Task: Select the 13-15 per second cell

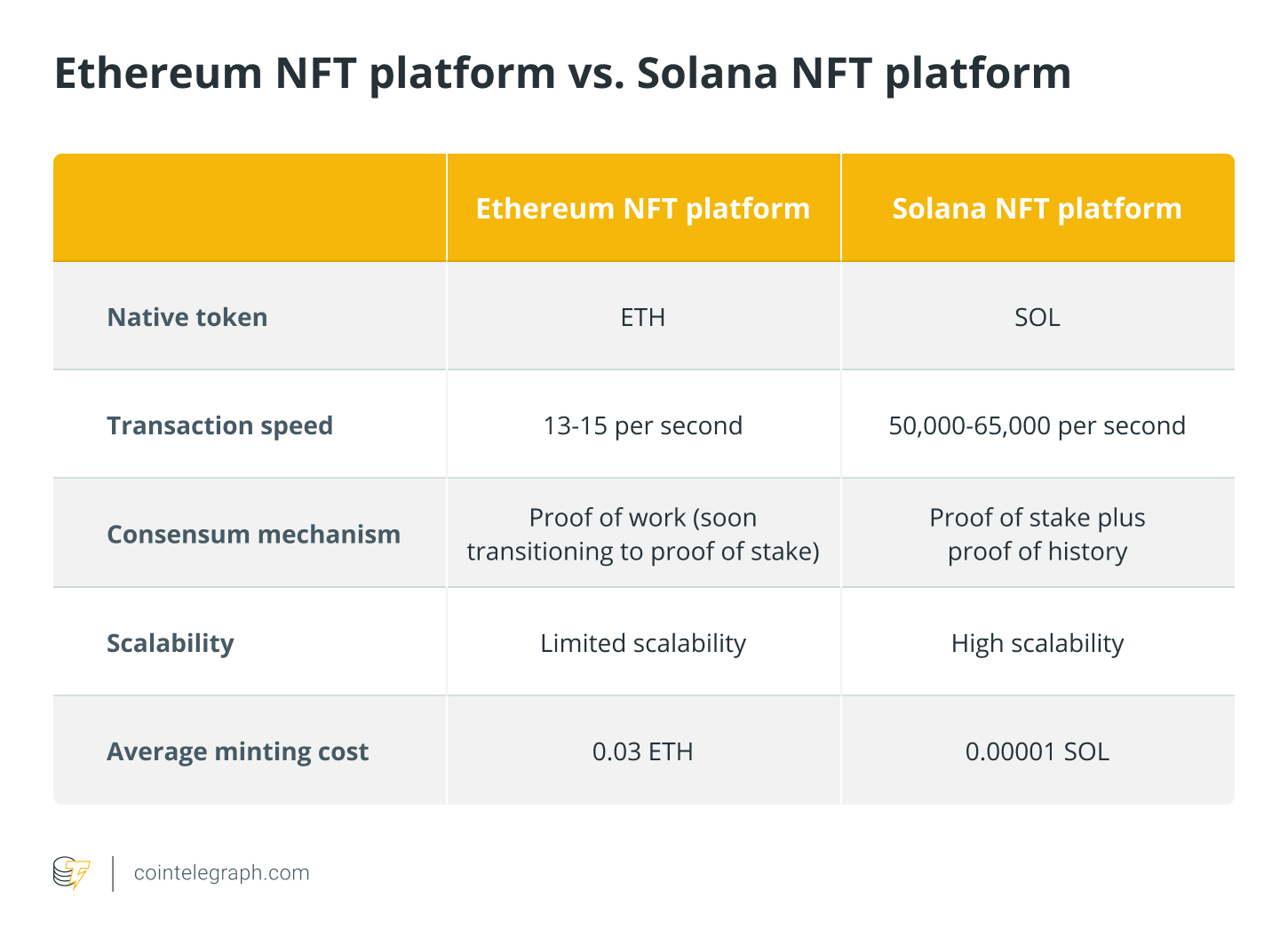Action: (642, 425)
